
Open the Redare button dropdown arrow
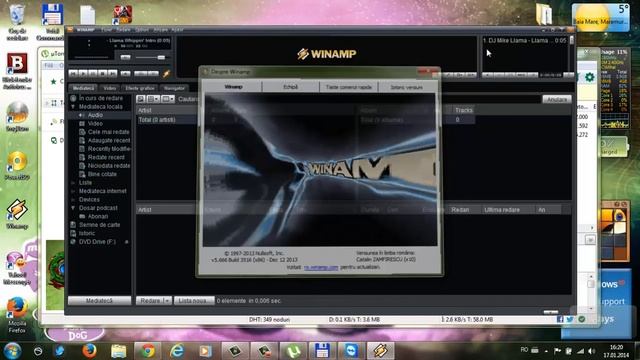point(167,300)
